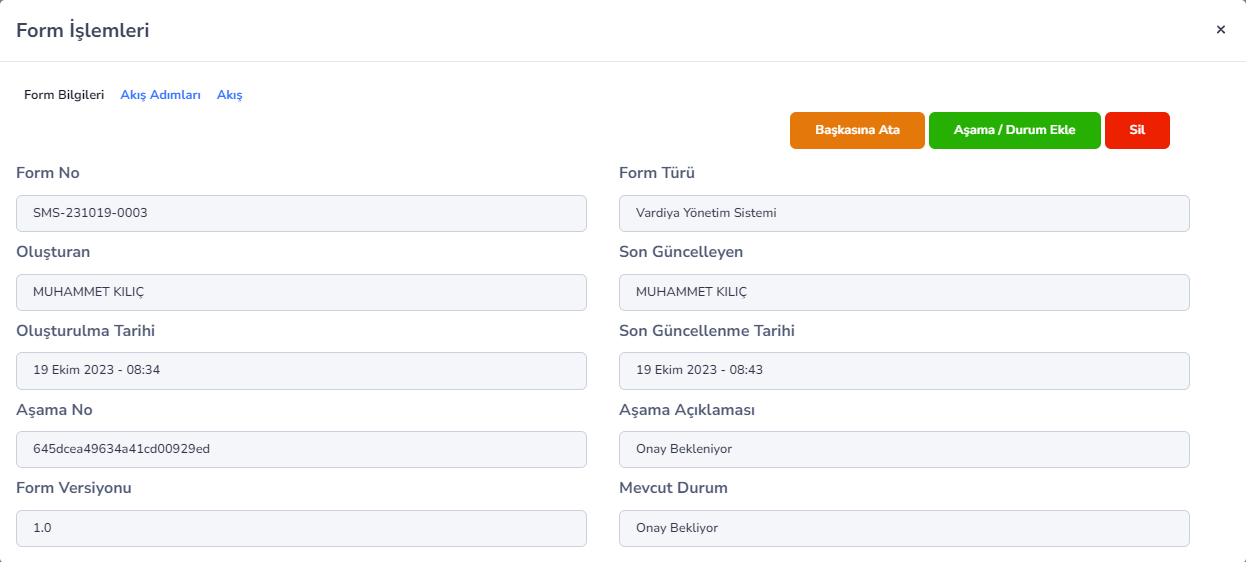The height and width of the screenshot is (562, 1246).
Task: Click the Form Versiyonu field showing 1.0
Action: coord(301,528)
